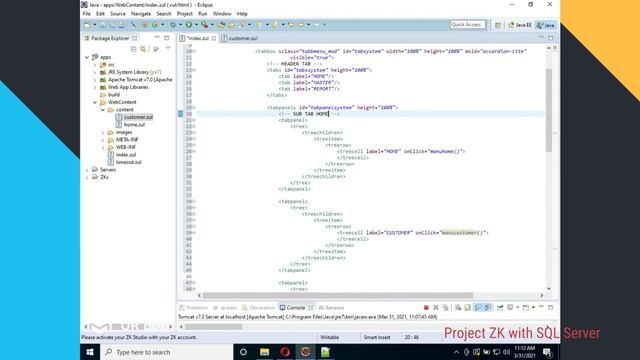
Task: Maximize the Package Explorer view
Action: (x=167, y=38)
